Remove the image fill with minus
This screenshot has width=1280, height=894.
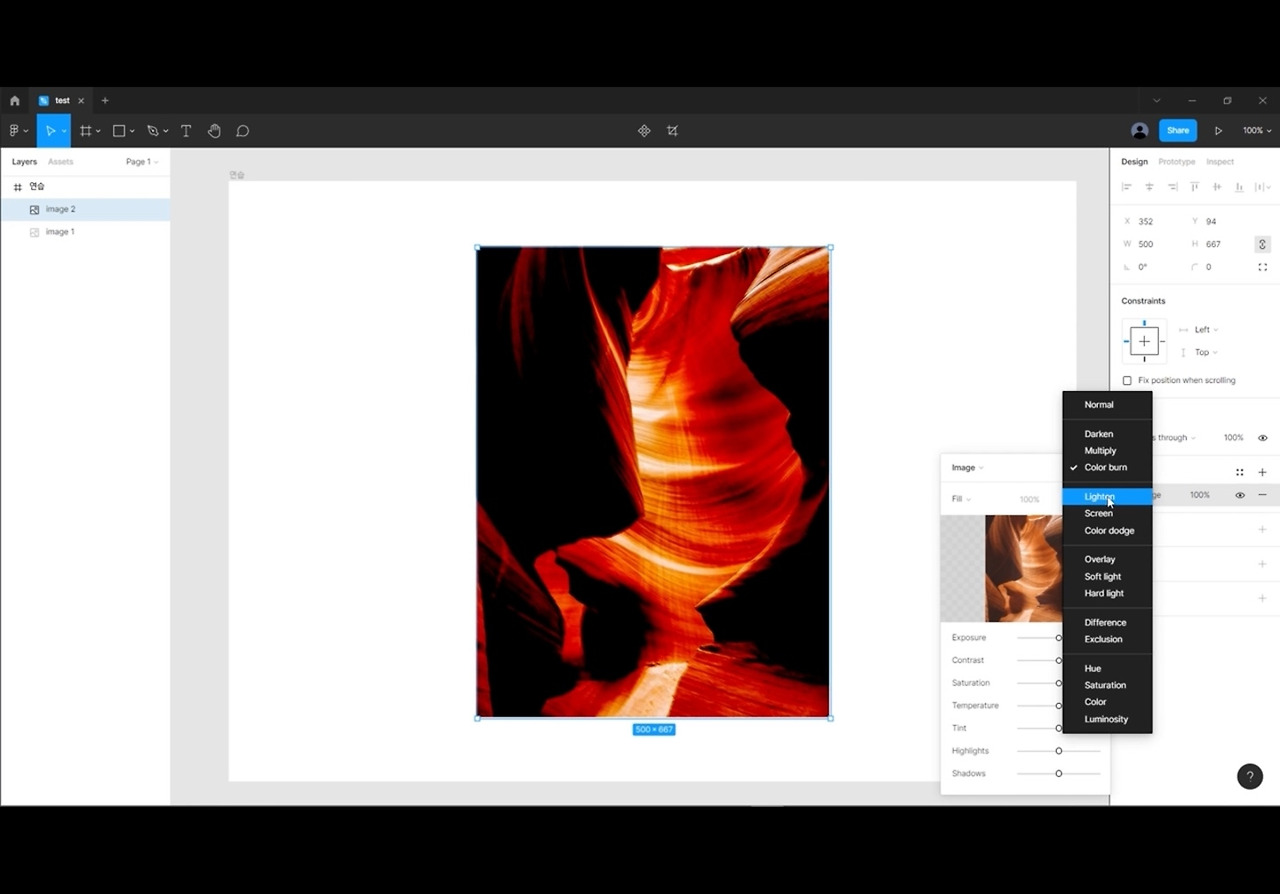coord(1262,495)
